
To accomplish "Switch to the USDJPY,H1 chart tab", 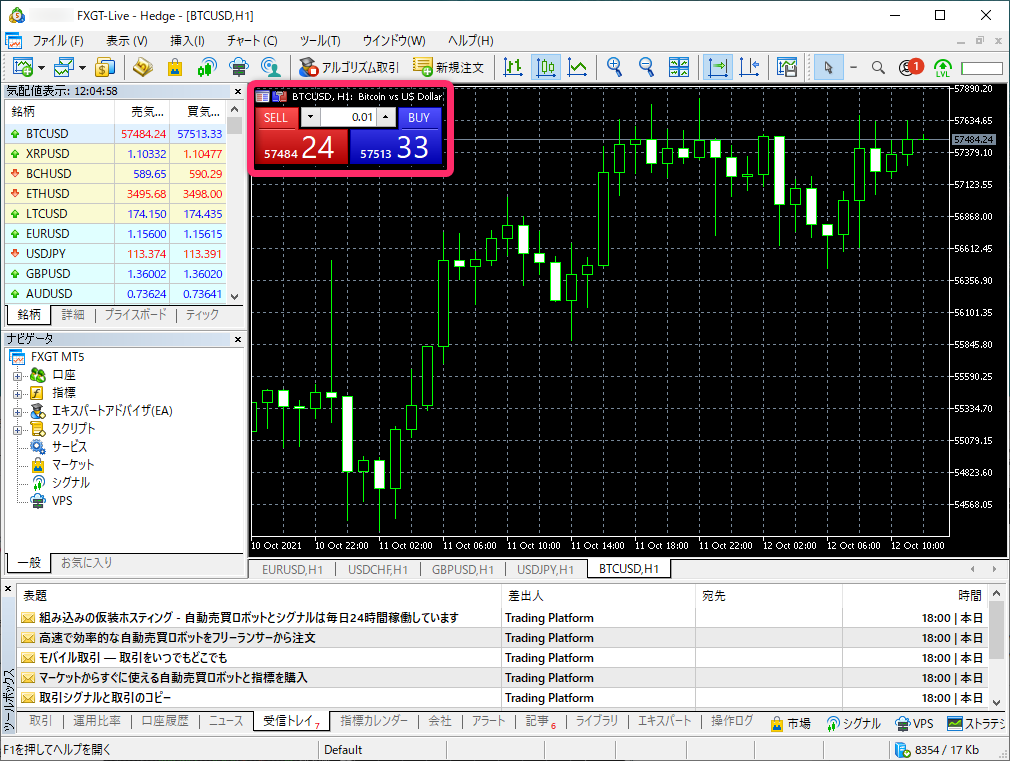I will tap(545, 570).
